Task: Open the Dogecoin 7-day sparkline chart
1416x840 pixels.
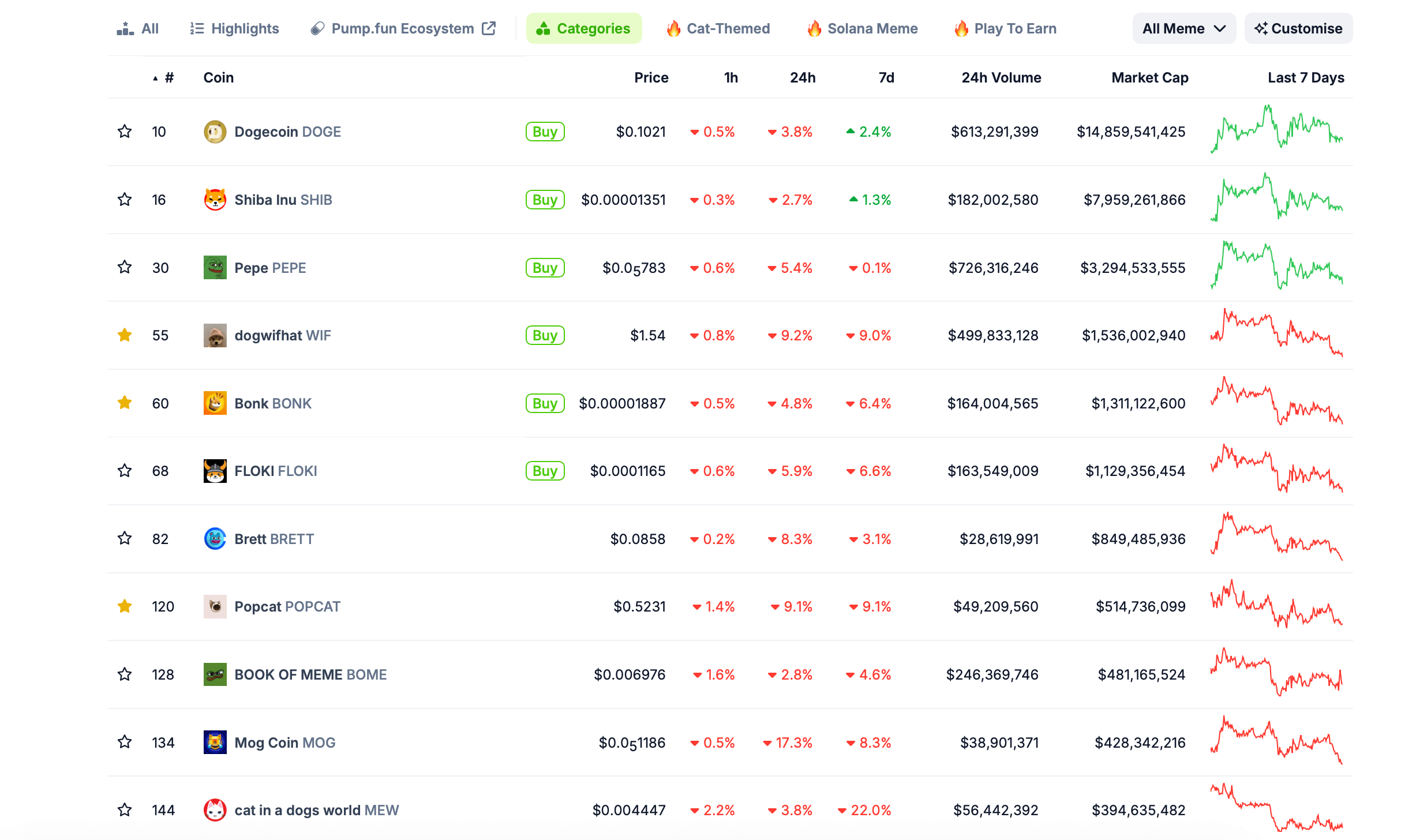Action: pos(1276,129)
